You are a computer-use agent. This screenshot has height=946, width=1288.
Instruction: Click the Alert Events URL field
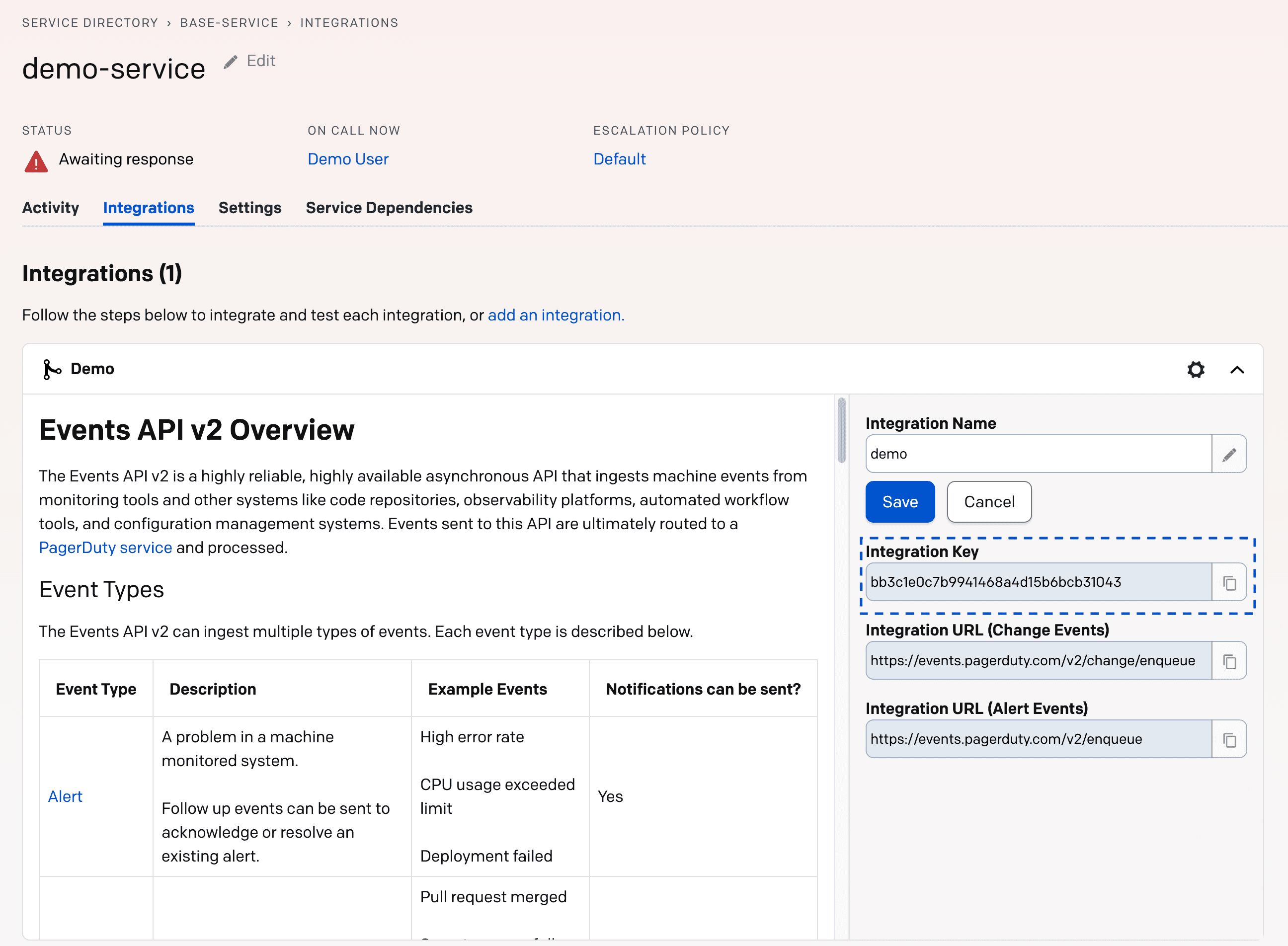click(1039, 739)
